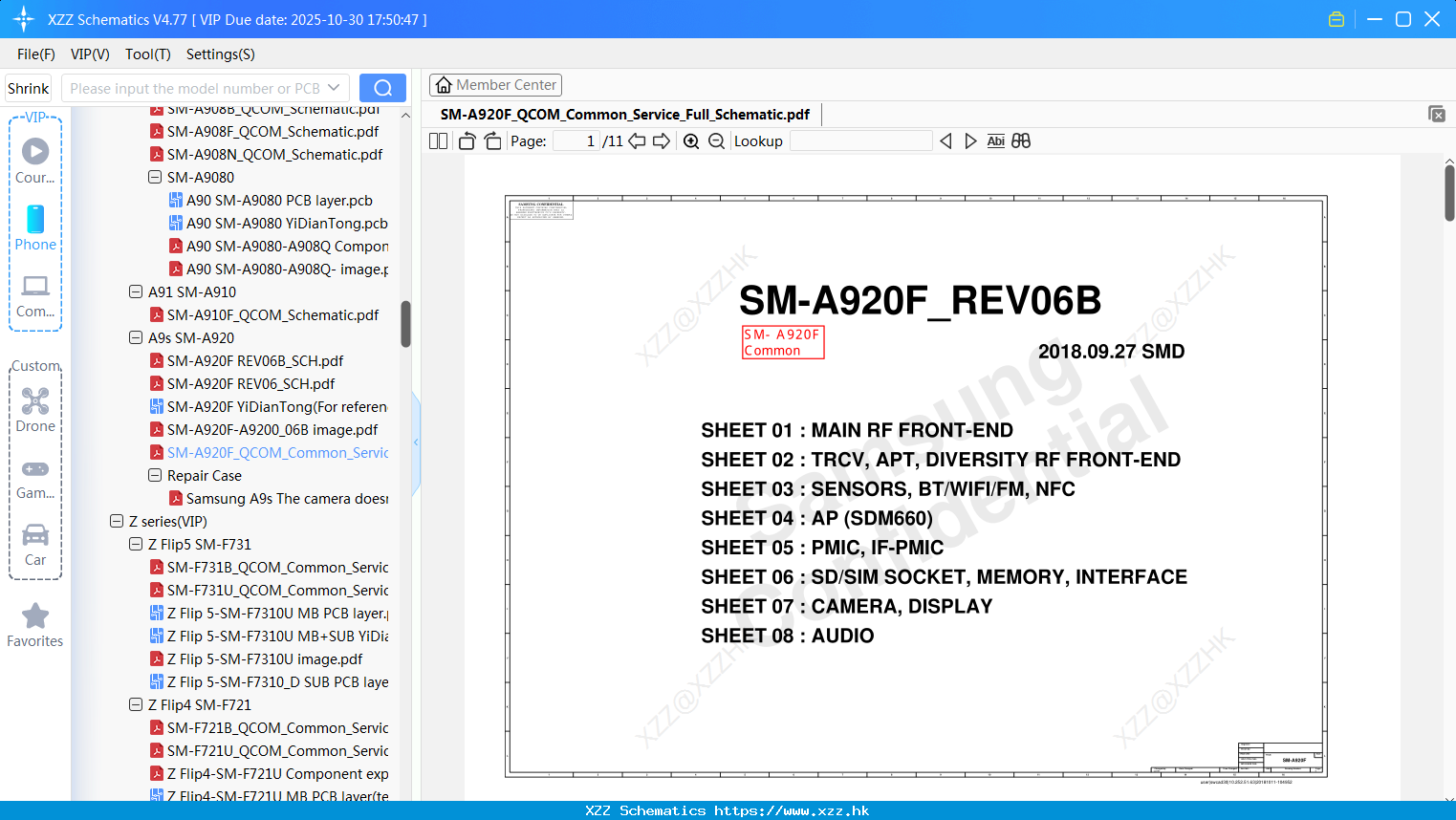This screenshot has height=820, width=1456.
Task: Open the Courses sidebar icon
Action: [x=35, y=162]
